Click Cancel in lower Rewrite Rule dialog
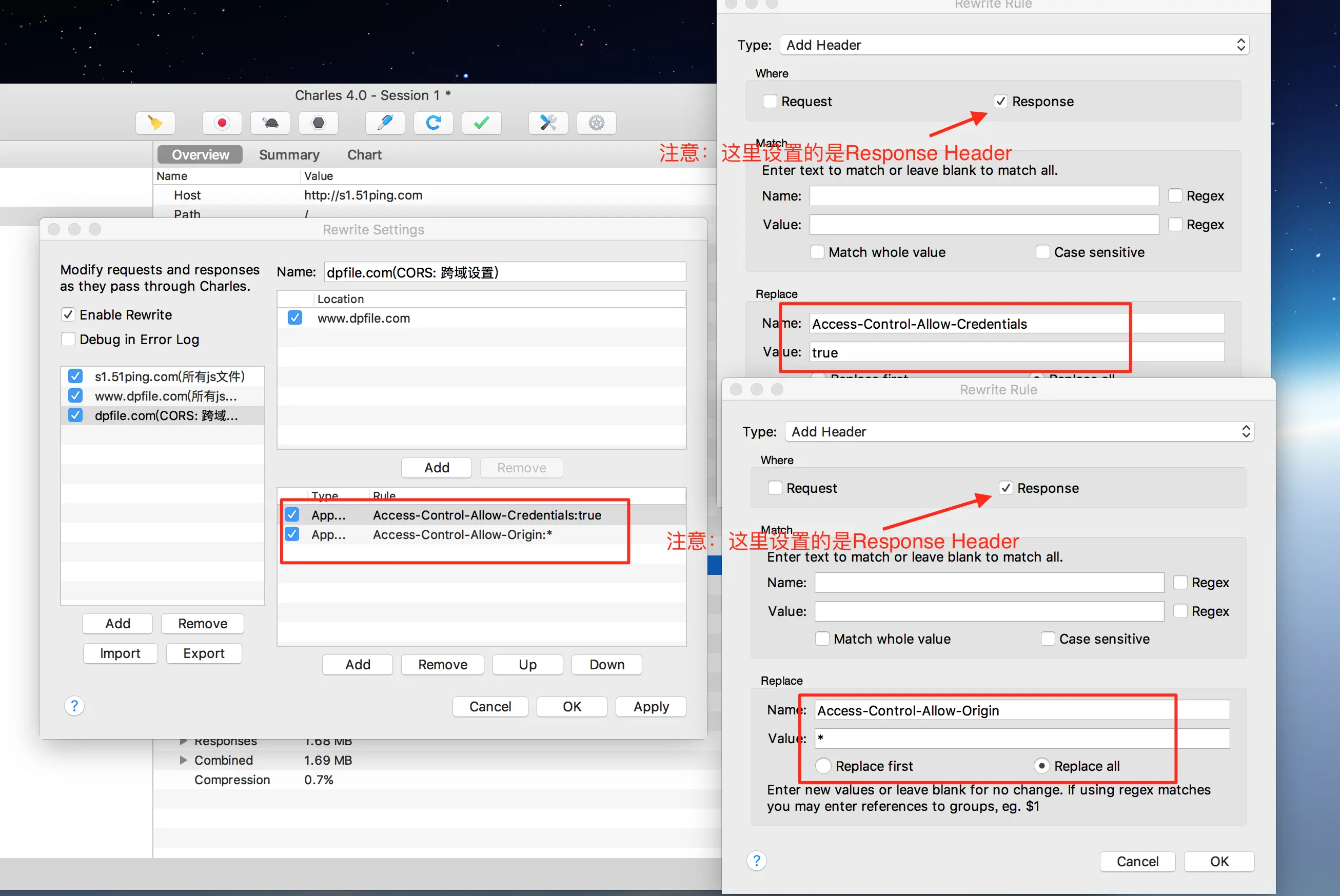This screenshot has height=896, width=1340. coord(1138,861)
